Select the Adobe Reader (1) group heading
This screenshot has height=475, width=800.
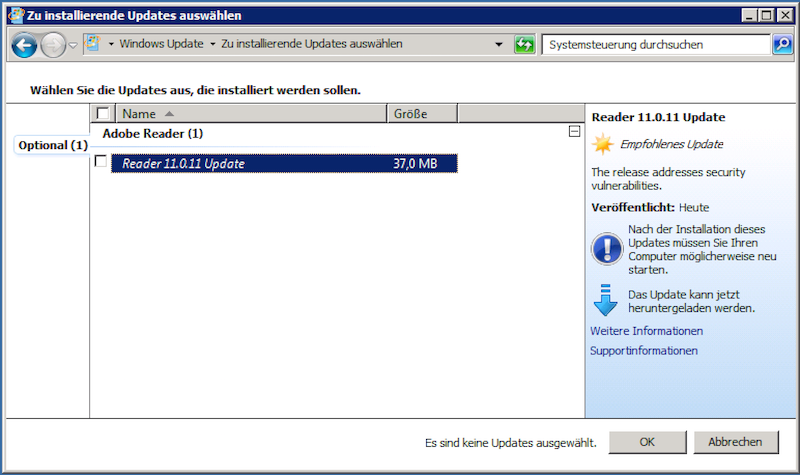pyautogui.click(x=153, y=134)
